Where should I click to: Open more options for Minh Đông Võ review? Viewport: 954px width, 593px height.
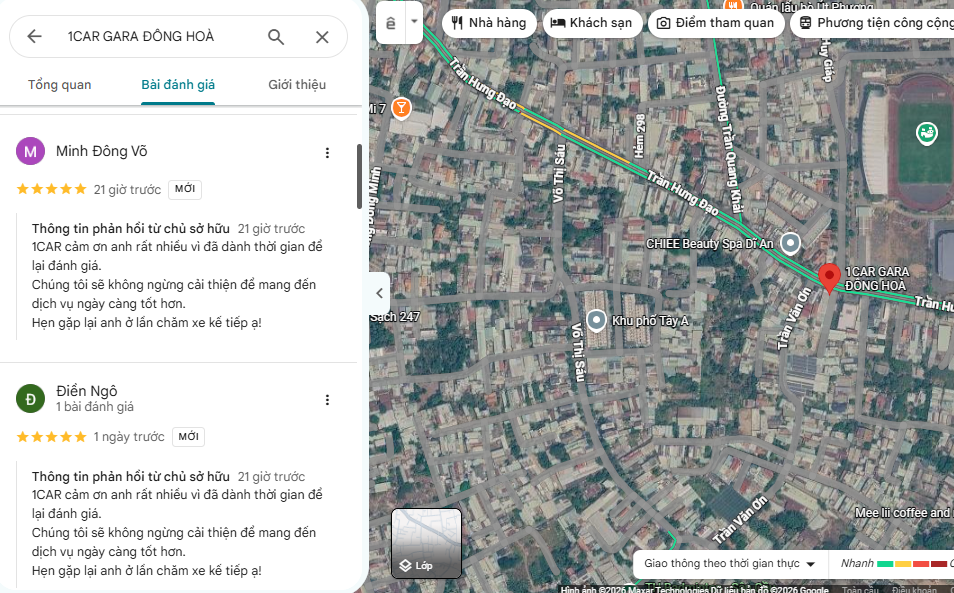pyautogui.click(x=327, y=153)
